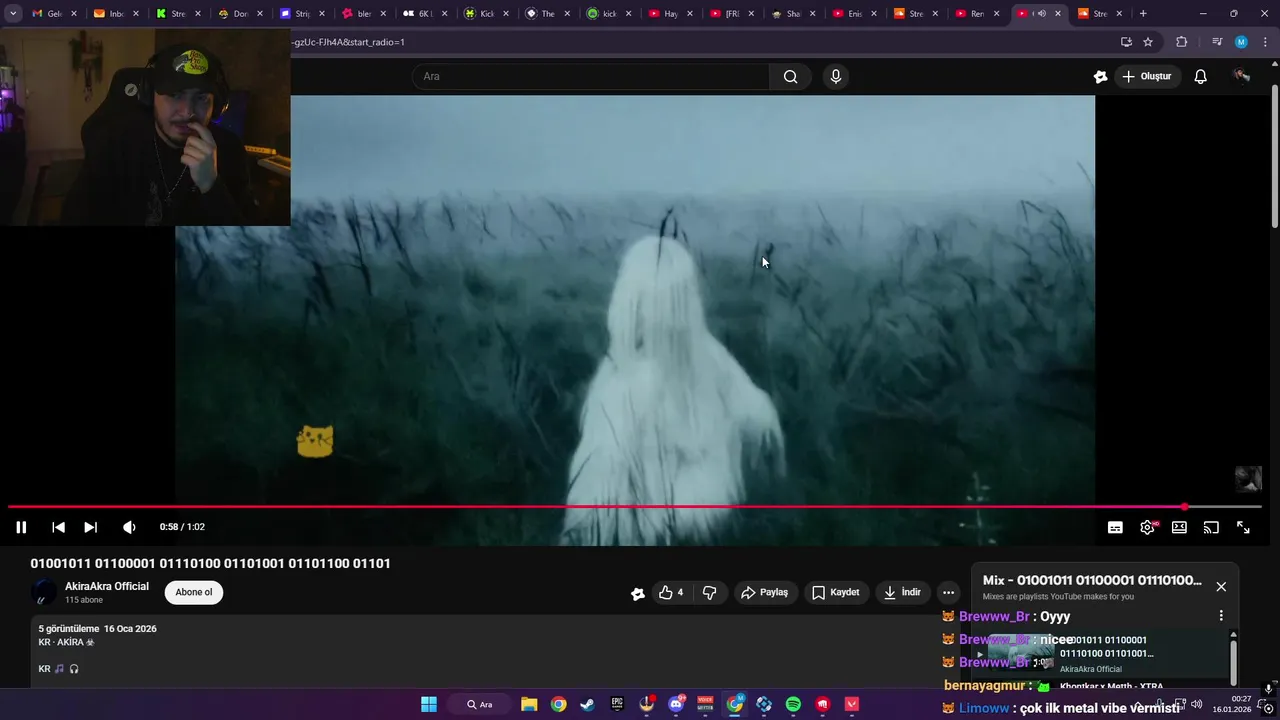The height and width of the screenshot is (720, 1280).
Task: Cast the video to a TV
Action: click(x=1211, y=527)
